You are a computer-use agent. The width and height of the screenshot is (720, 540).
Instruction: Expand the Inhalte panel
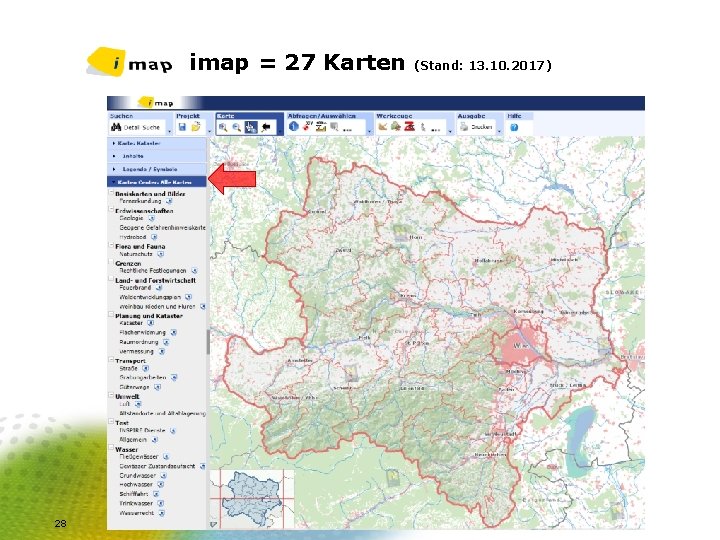pos(157,156)
